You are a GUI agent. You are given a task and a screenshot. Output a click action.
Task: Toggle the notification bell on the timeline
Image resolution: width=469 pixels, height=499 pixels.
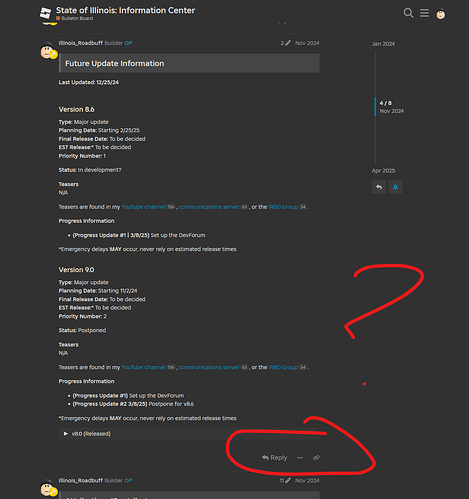click(395, 187)
